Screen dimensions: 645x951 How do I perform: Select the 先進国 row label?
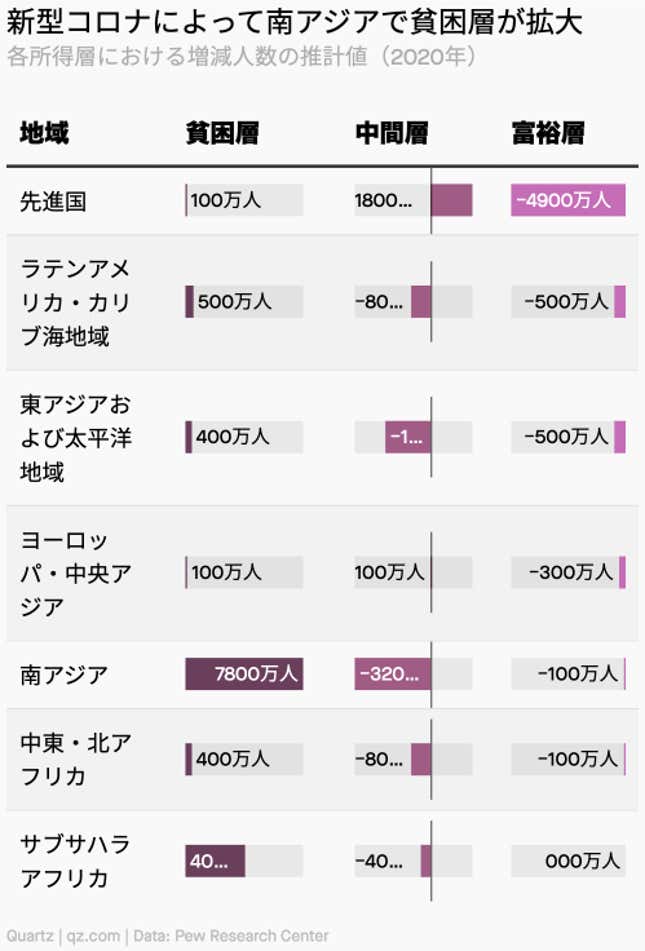[53, 201]
